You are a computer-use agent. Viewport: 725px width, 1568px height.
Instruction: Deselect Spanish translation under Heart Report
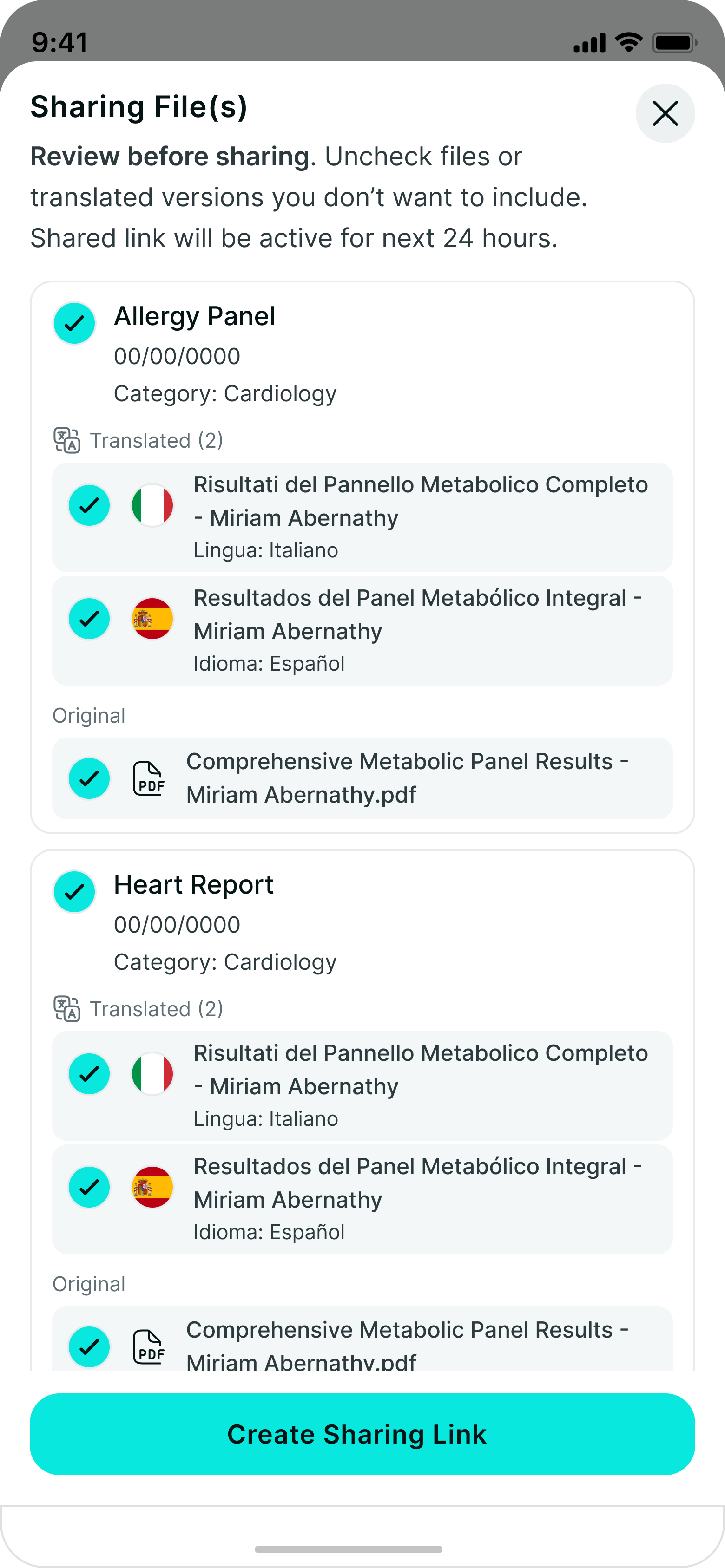tap(89, 1187)
